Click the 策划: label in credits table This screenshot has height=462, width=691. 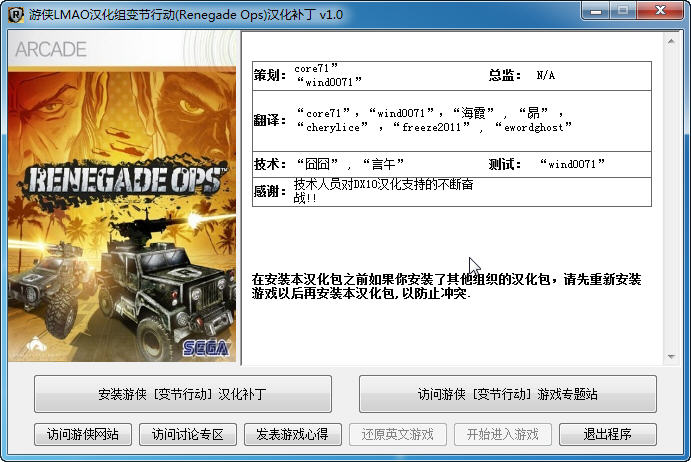[x=269, y=75]
